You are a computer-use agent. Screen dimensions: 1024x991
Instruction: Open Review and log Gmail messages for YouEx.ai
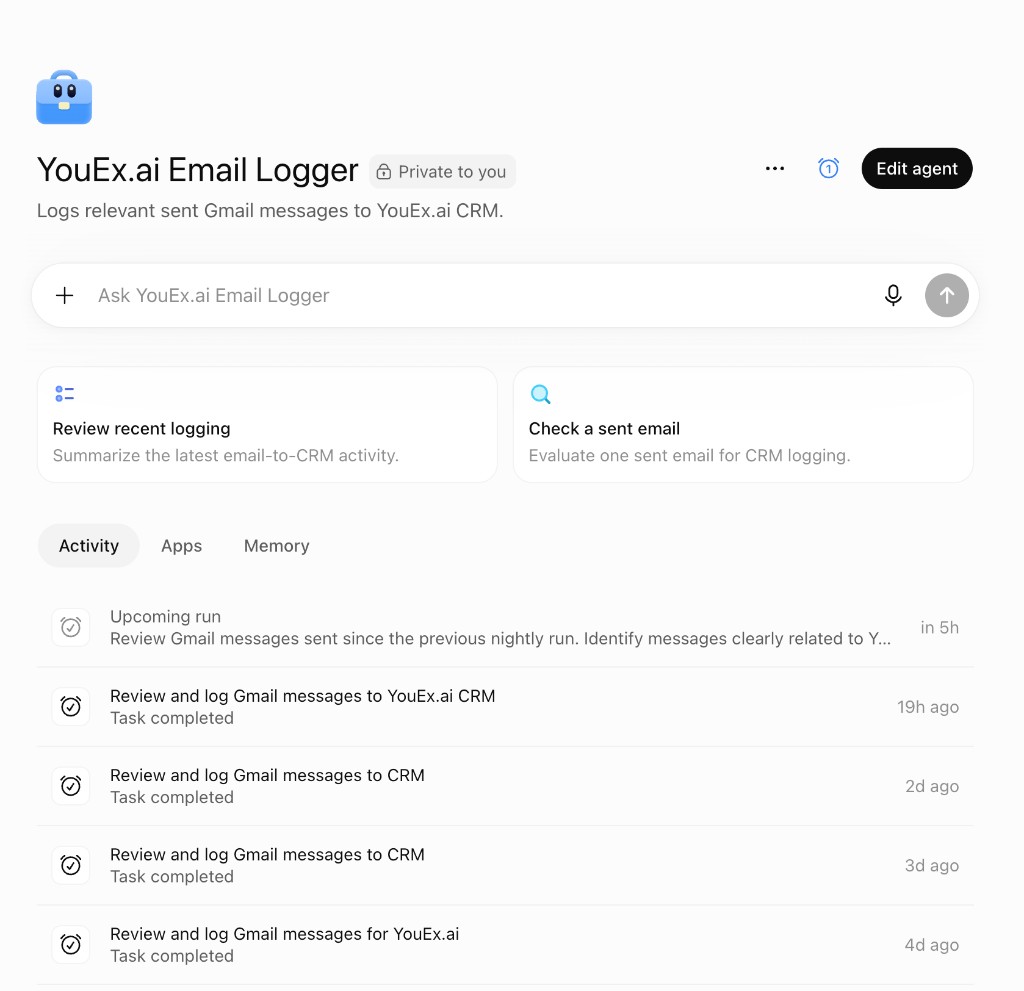(505, 945)
